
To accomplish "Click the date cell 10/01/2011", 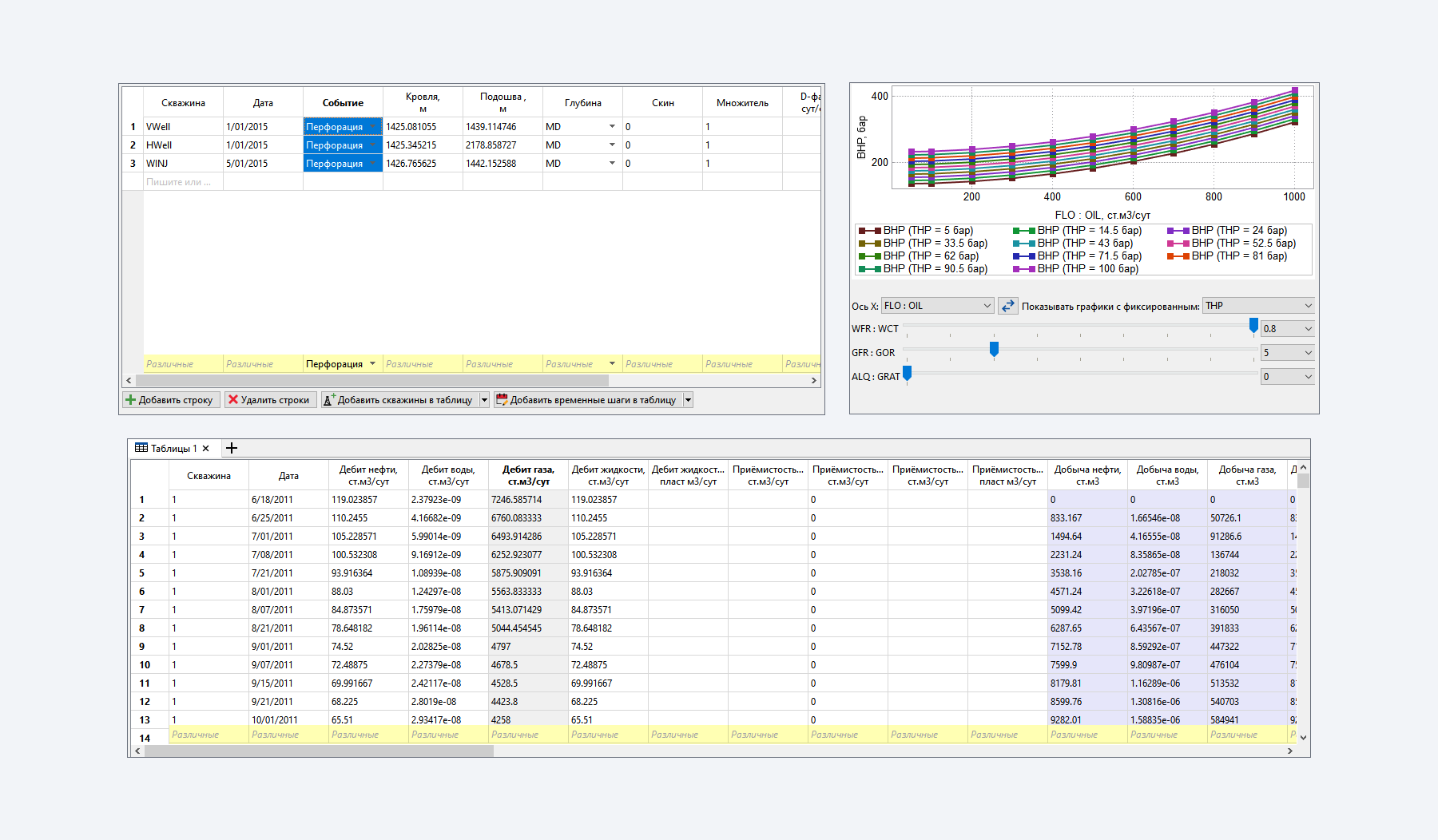I will tap(288, 720).
